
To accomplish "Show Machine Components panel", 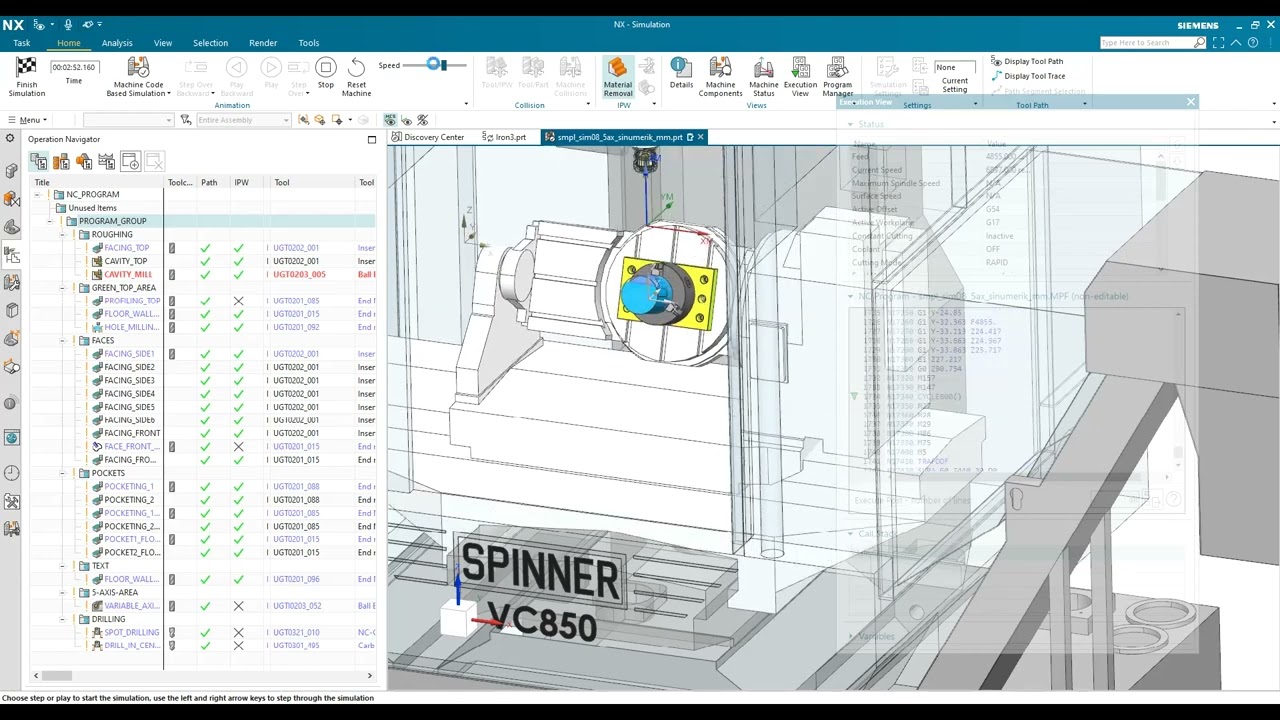I will point(720,77).
